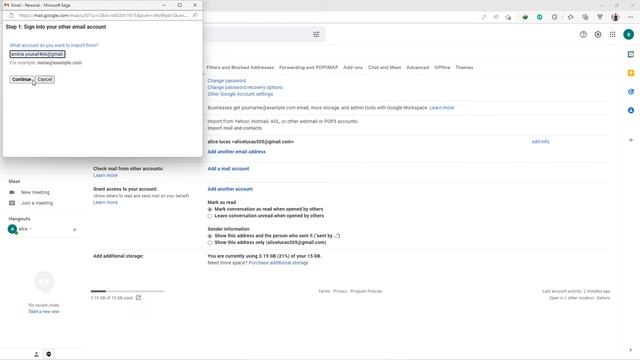
Task: Open Google Keep side panel icon
Action: [x=631, y=73]
